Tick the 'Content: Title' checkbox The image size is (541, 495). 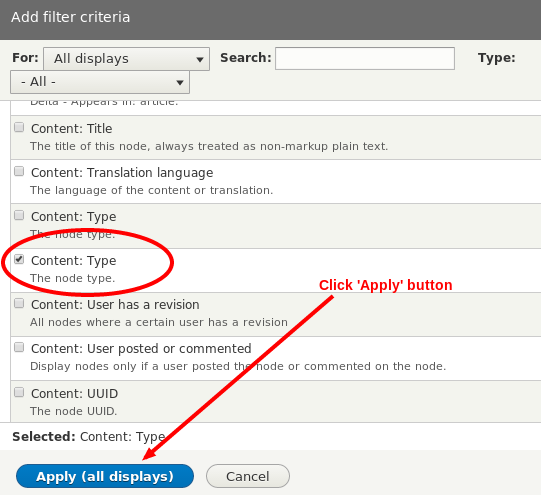coord(19,127)
